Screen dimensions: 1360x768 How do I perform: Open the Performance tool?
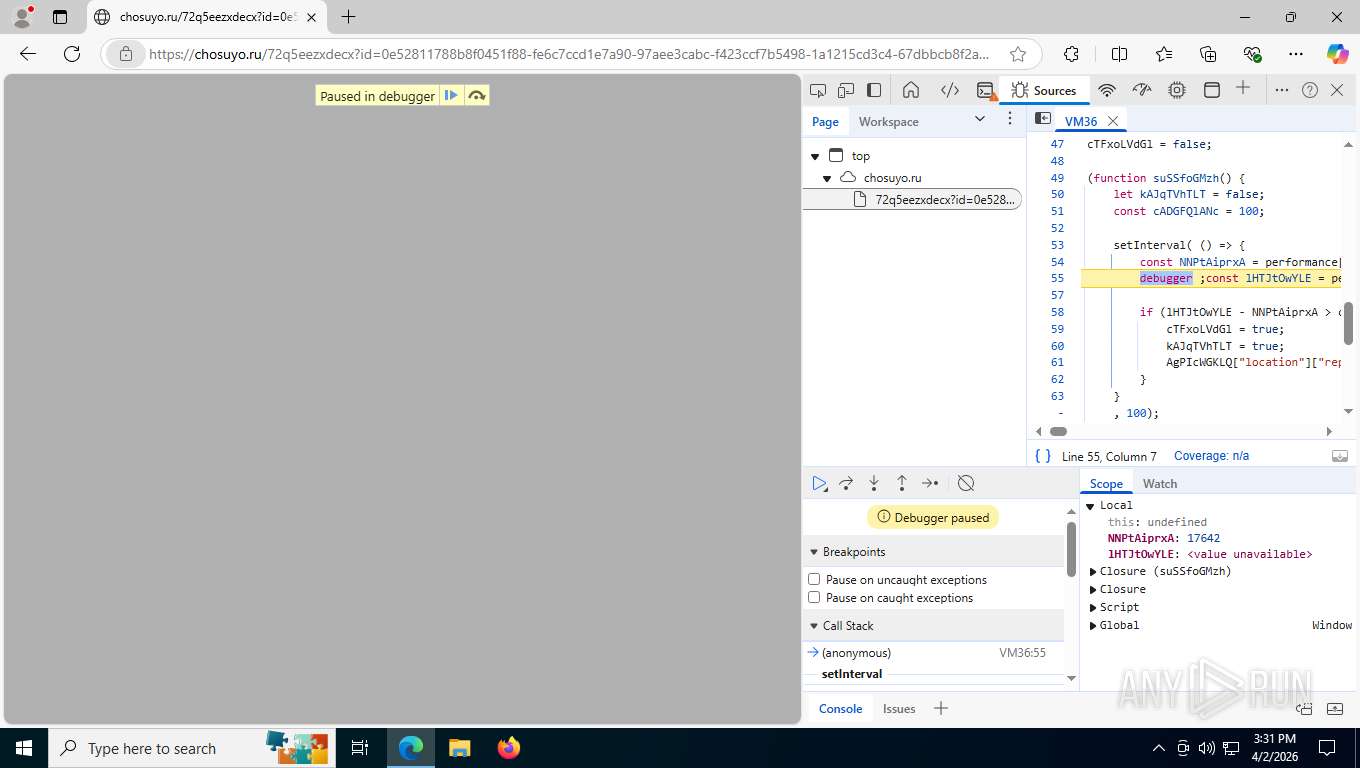(x=1142, y=90)
